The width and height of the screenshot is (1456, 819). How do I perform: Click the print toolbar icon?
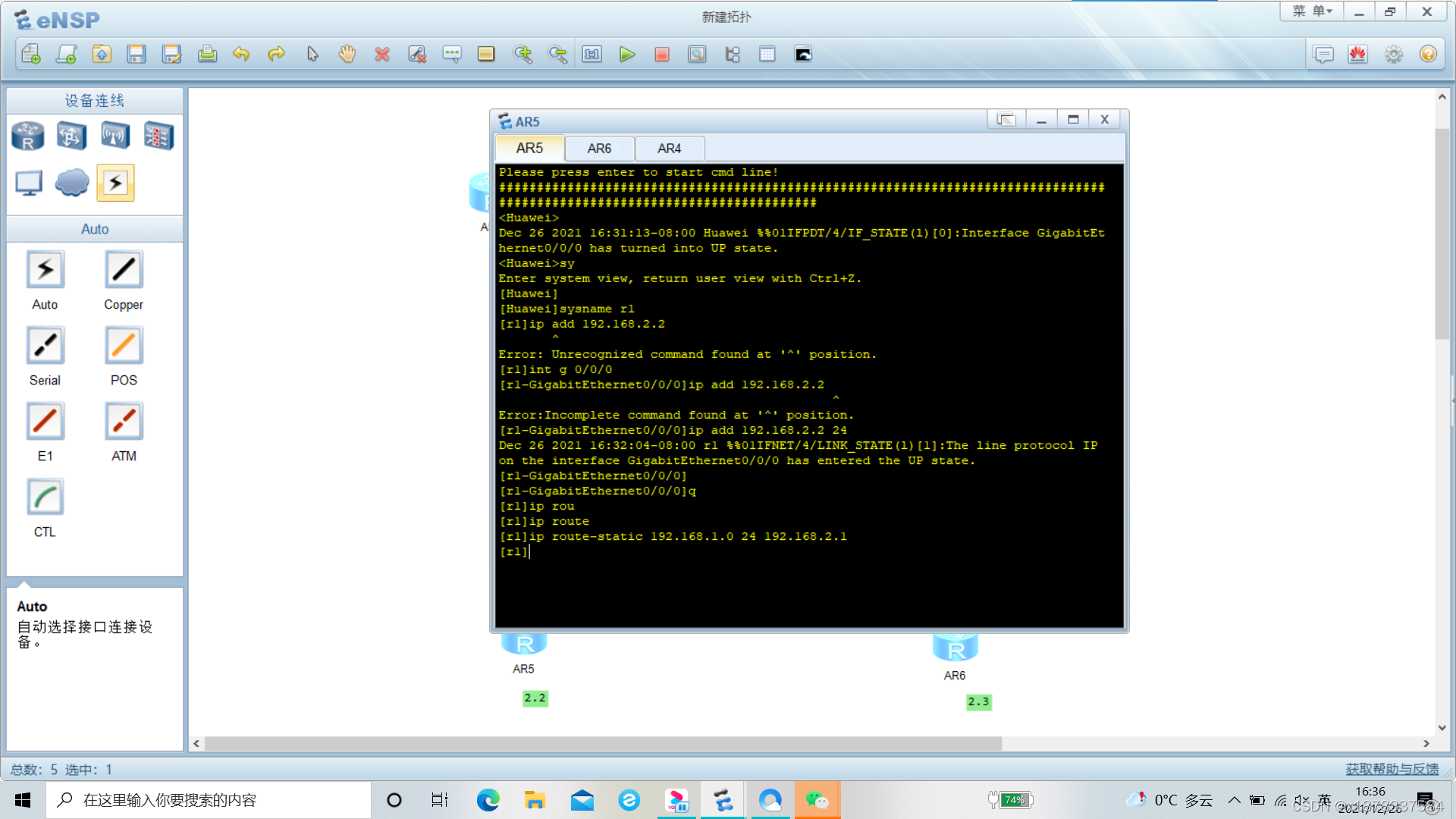(207, 54)
